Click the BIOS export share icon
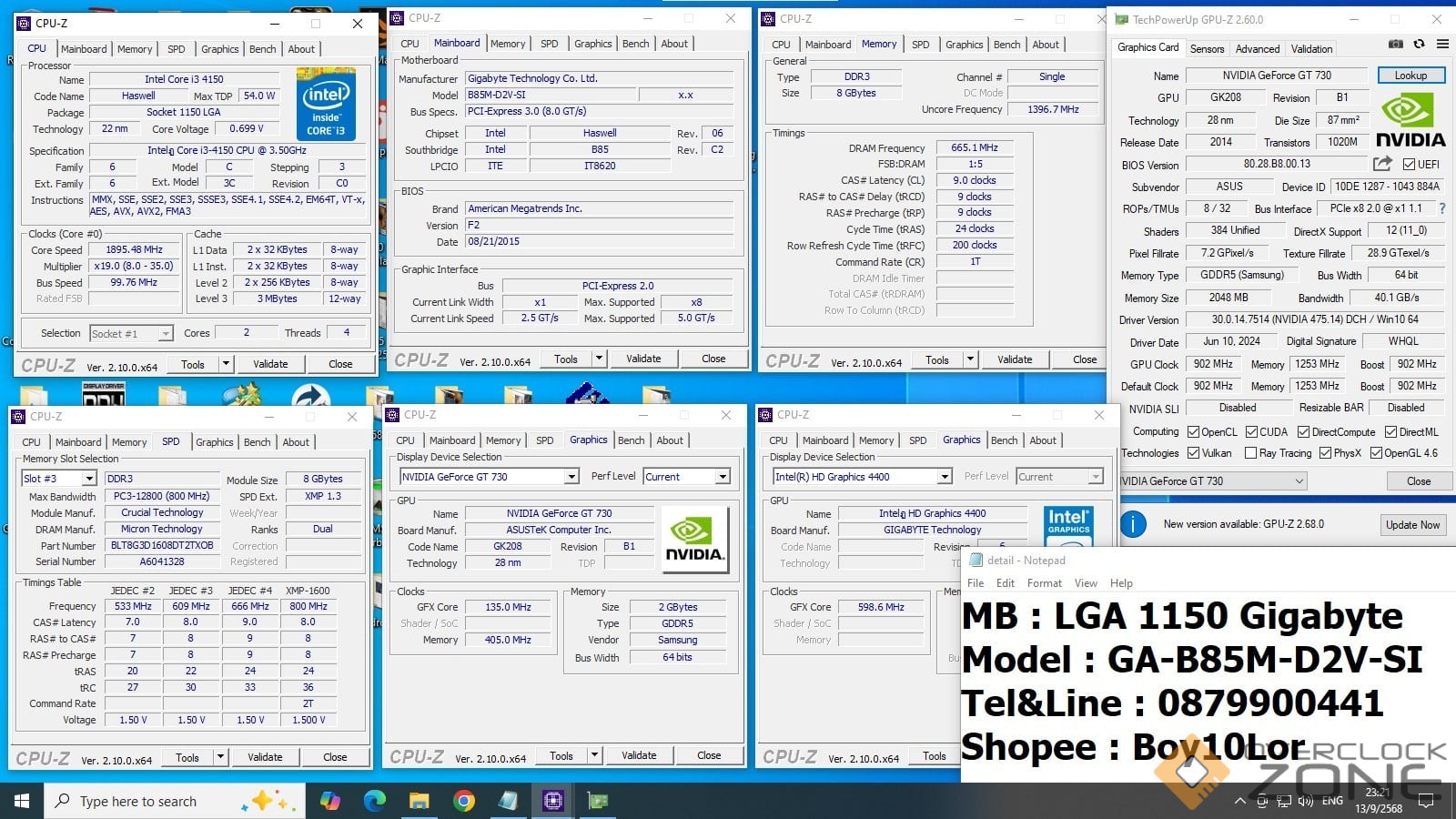The image size is (1456, 819). (1382, 164)
